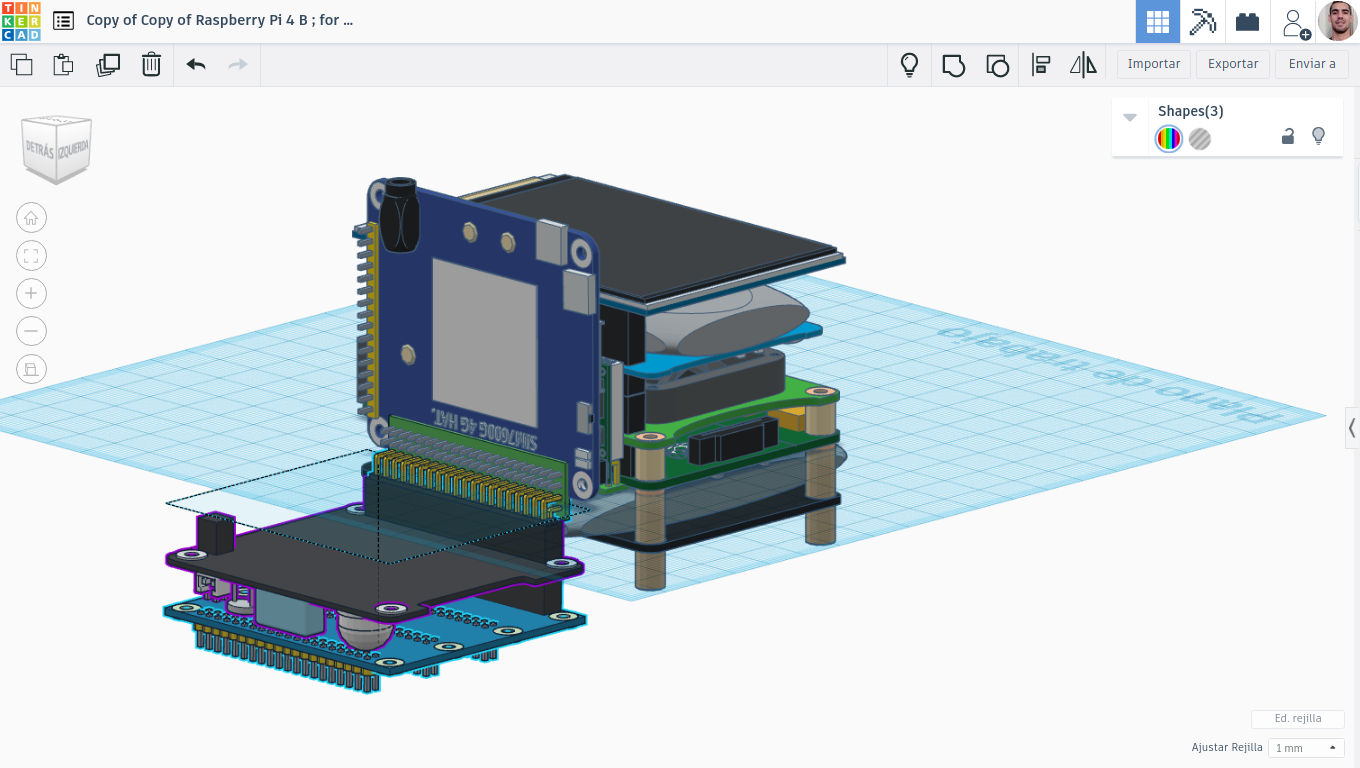
Task: Expand the right shapes panel arrow
Action: 1352,428
